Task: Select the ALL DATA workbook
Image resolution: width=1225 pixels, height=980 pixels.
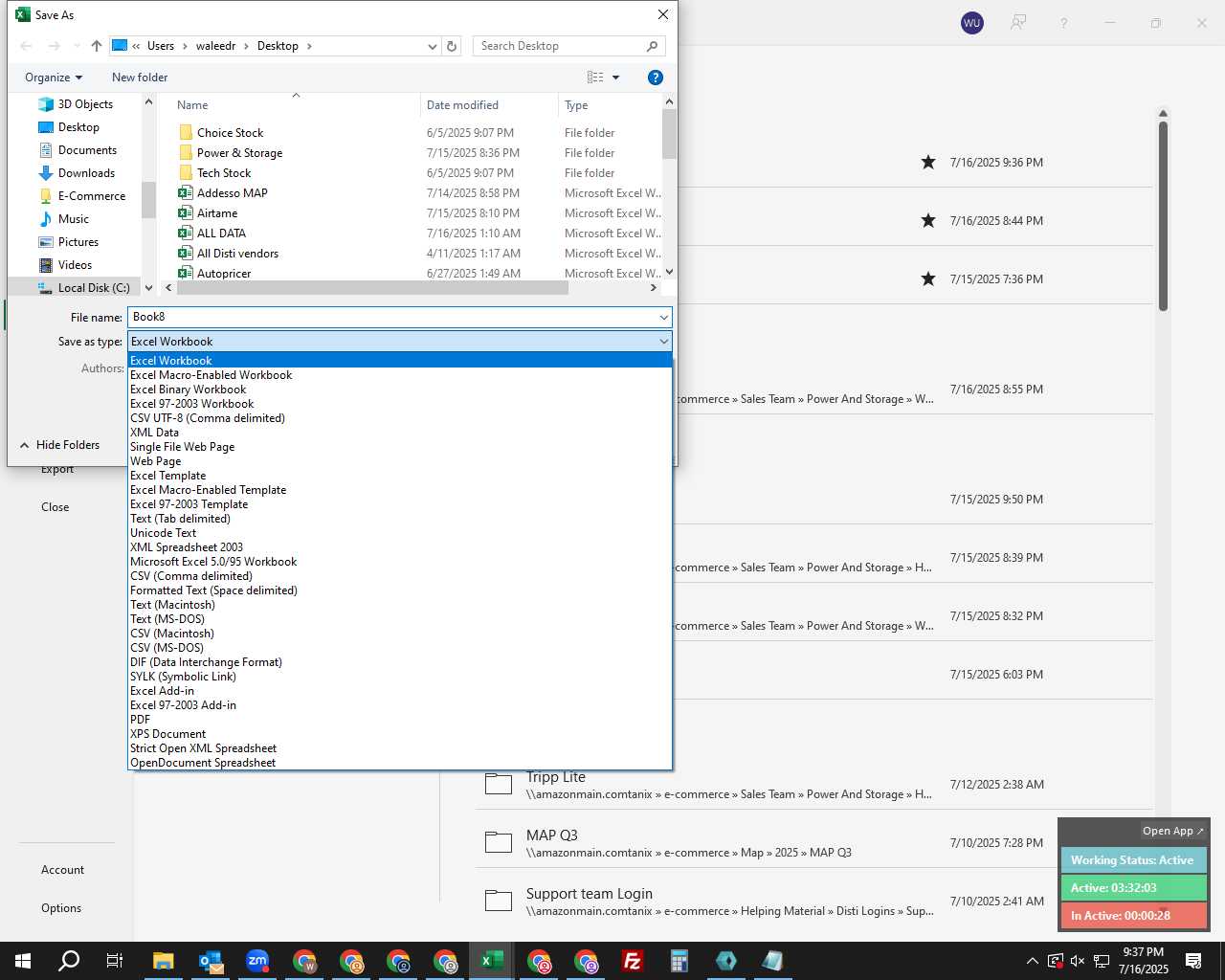Action: pyautogui.click(x=221, y=234)
